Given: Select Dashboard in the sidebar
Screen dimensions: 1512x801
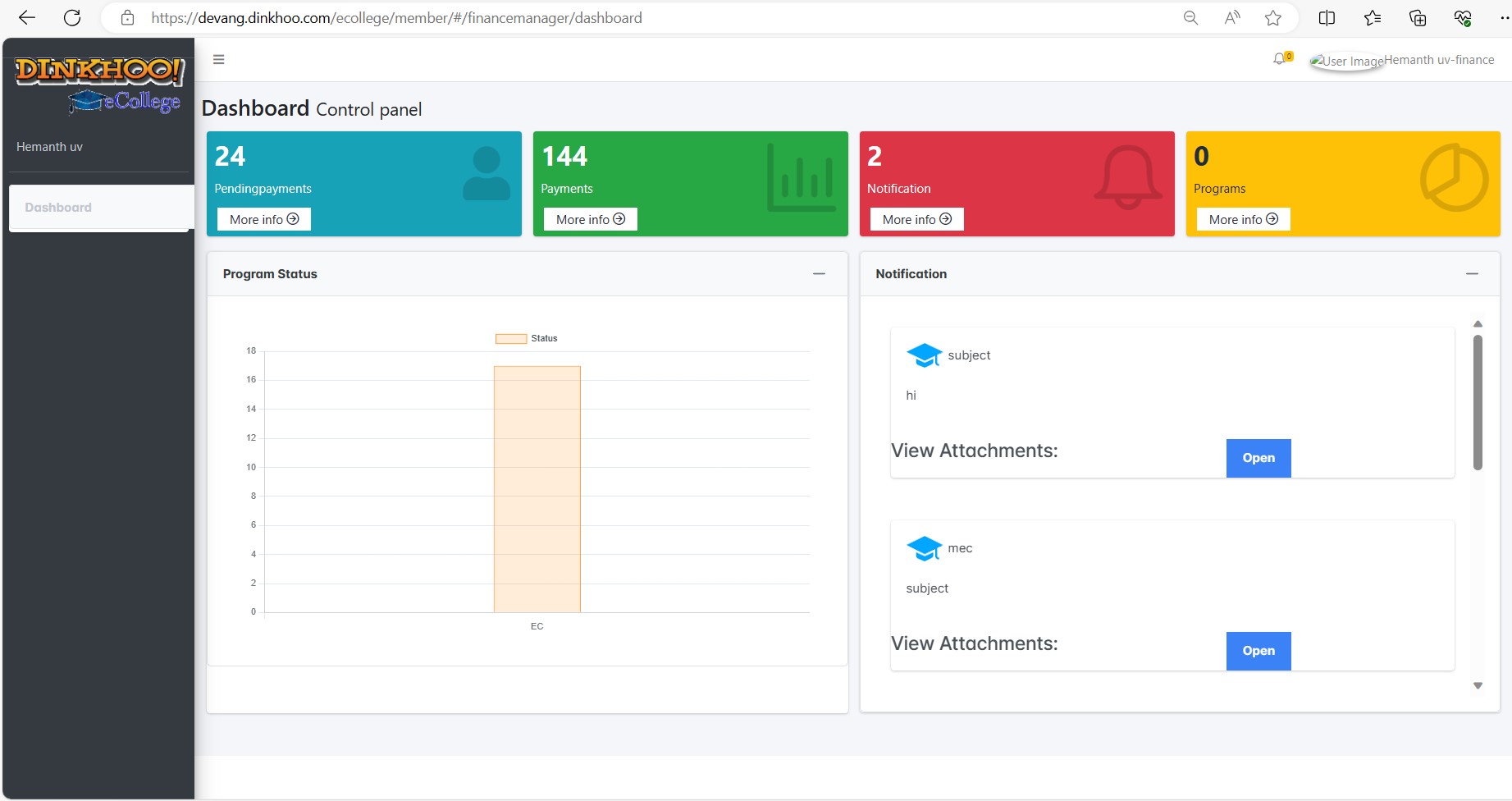Looking at the screenshot, I should click(101, 208).
